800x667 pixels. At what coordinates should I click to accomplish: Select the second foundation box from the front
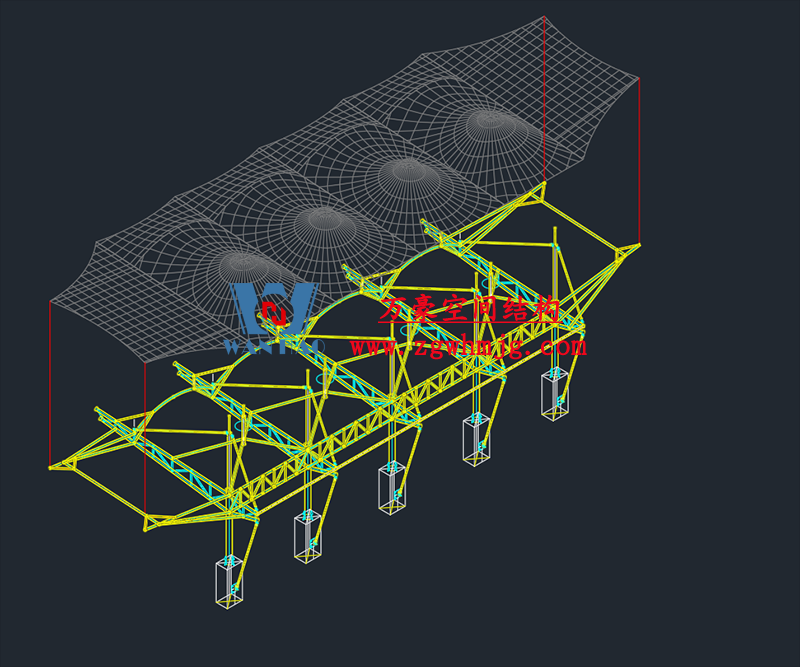(307, 535)
